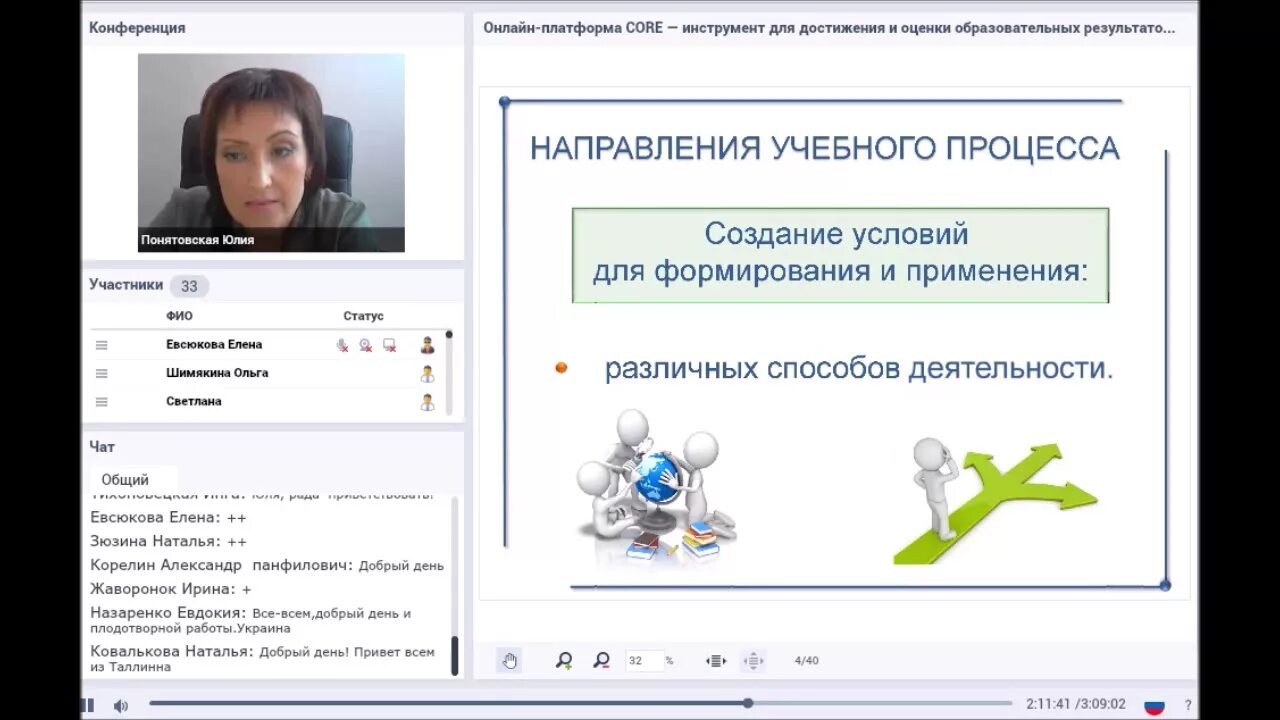Image resolution: width=1280 pixels, height=720 pixels.
Task: Change language via Russian flag
Action: coord(1154,705)
